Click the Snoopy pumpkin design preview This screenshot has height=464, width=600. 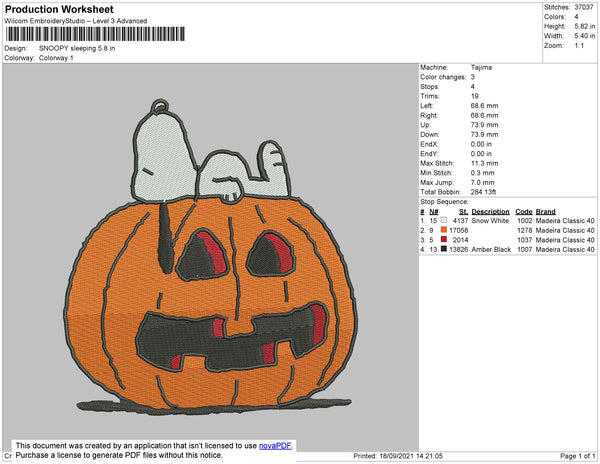coord(210,257)
